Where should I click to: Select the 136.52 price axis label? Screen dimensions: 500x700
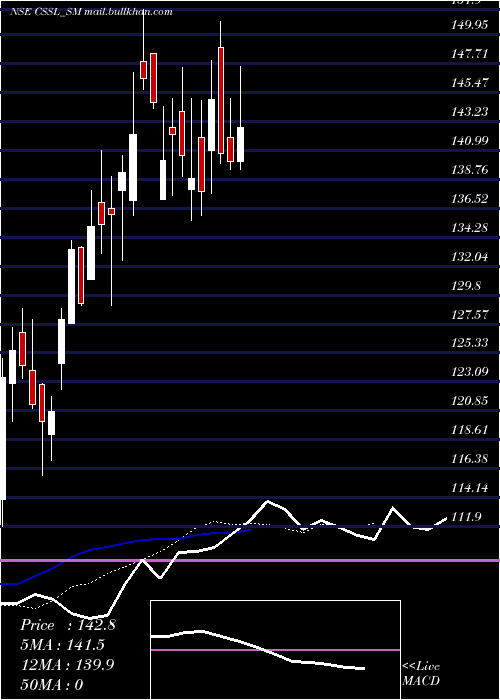pyautogui.click(x=470, y=198)
